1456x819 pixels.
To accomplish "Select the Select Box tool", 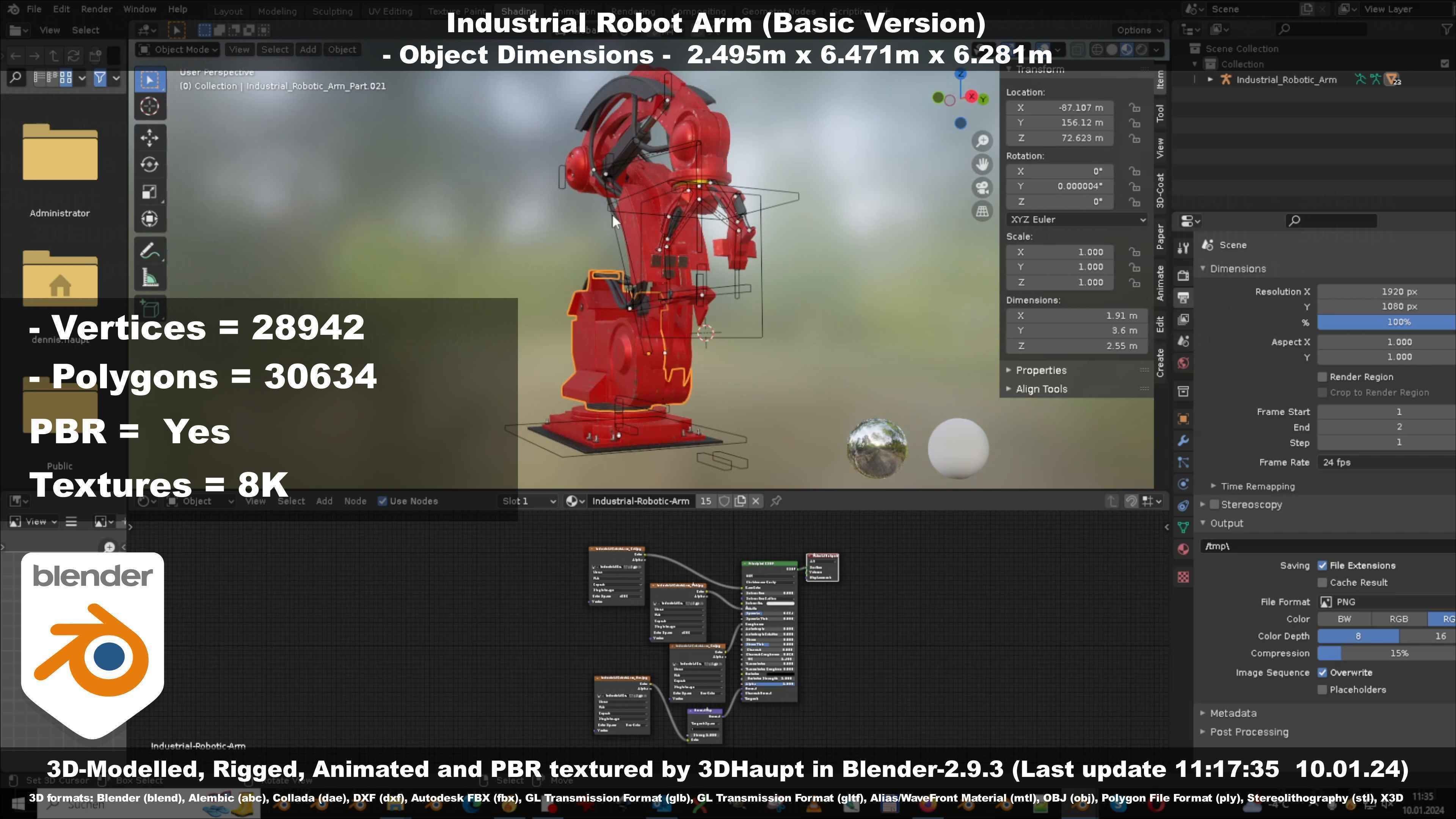I will 150,80.
